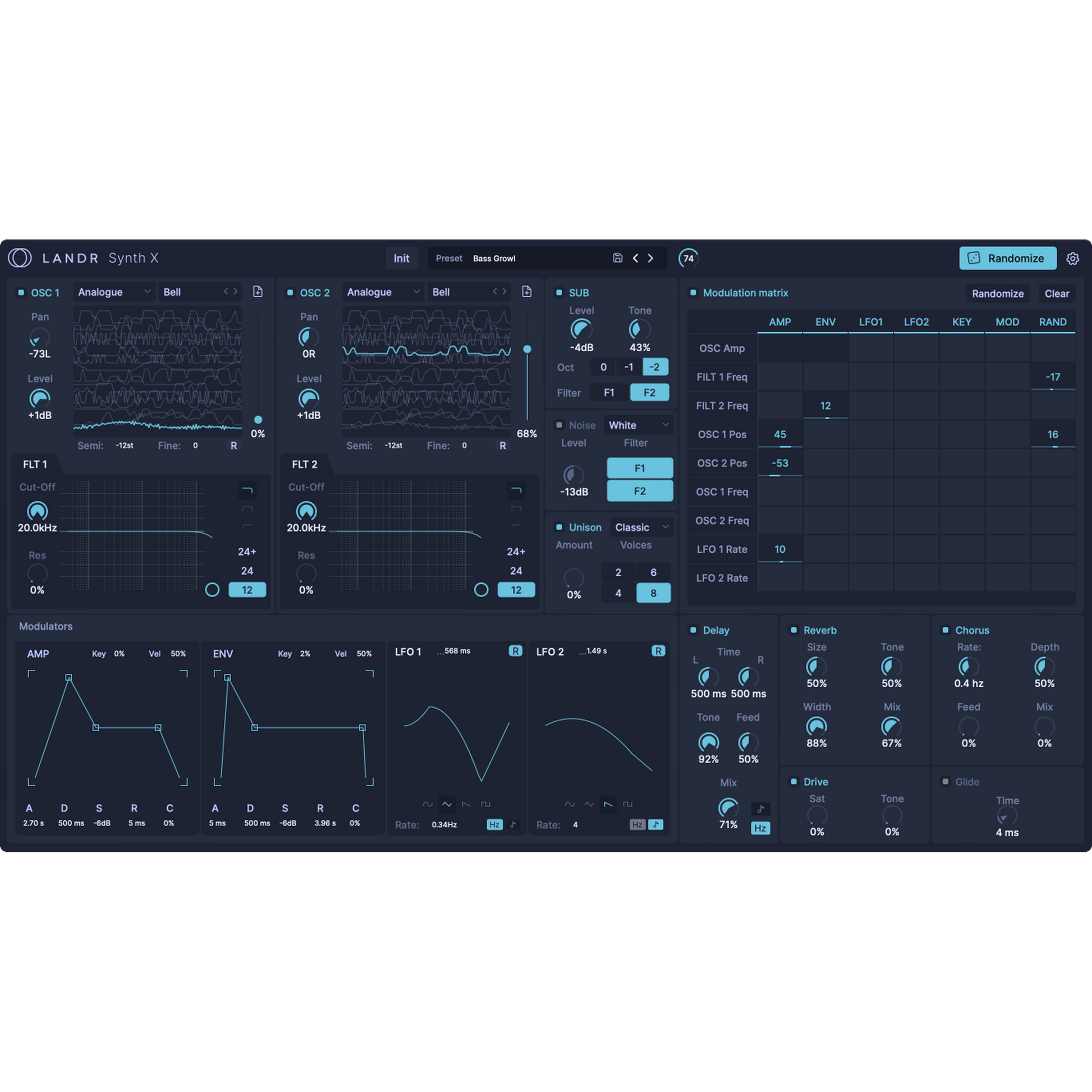Select the square waveform for LFO 2
Viewport: 1092px width, 1092px height.
627,804
